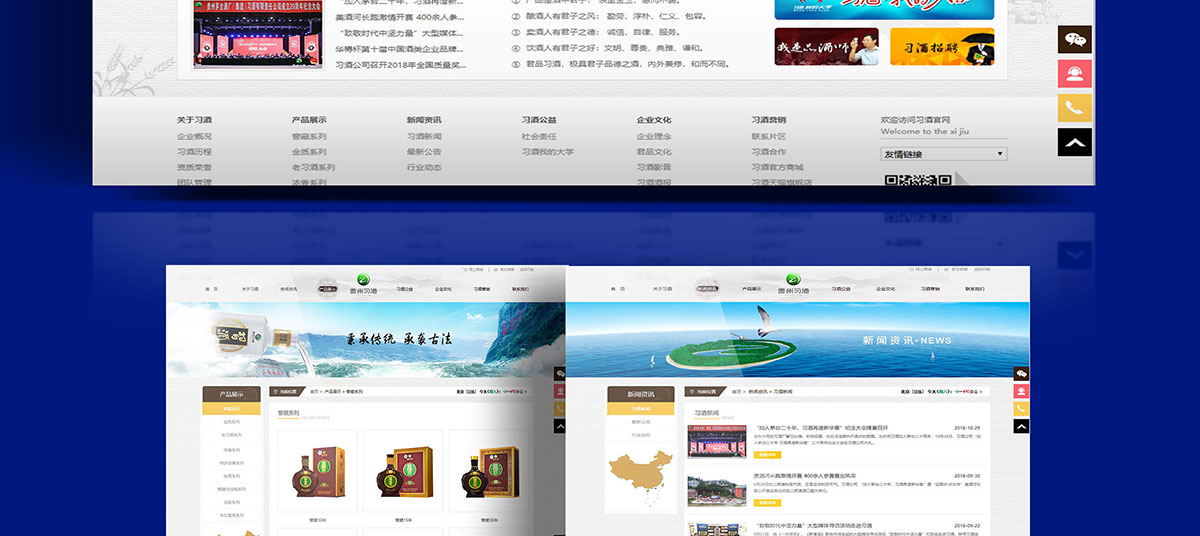Click footer link 行业动态

[x=424, y=167]
